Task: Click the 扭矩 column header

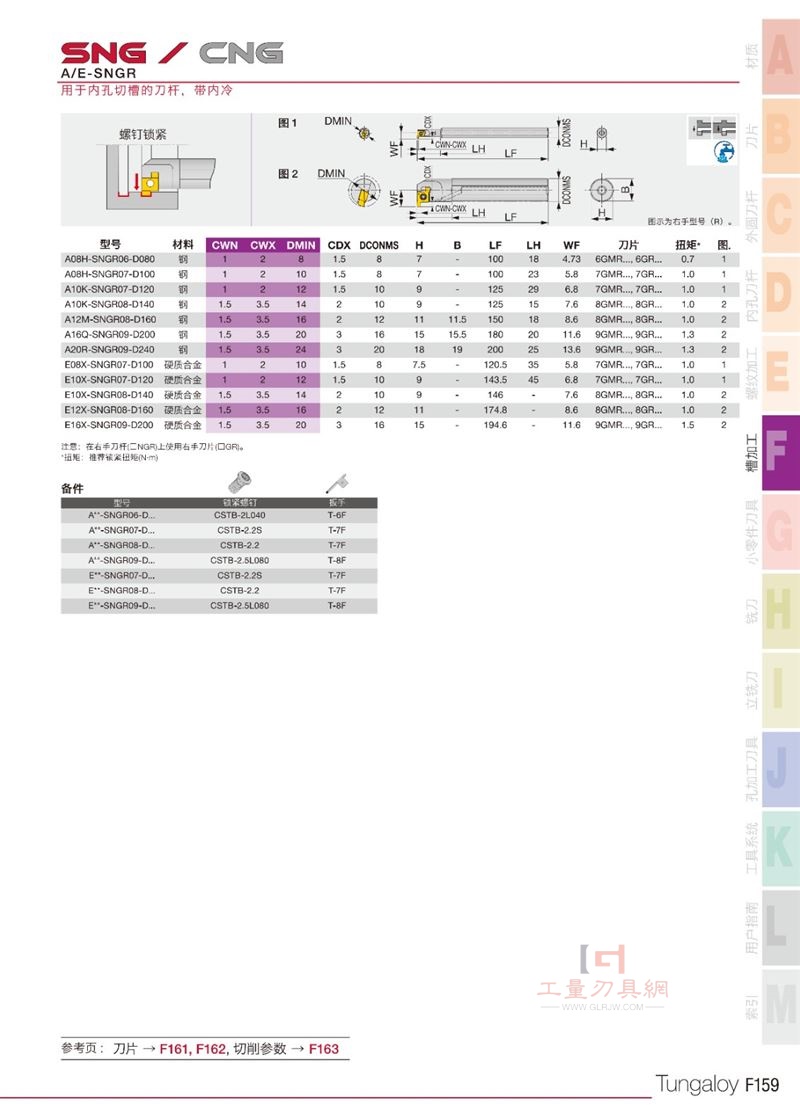Action: point(687,244)
